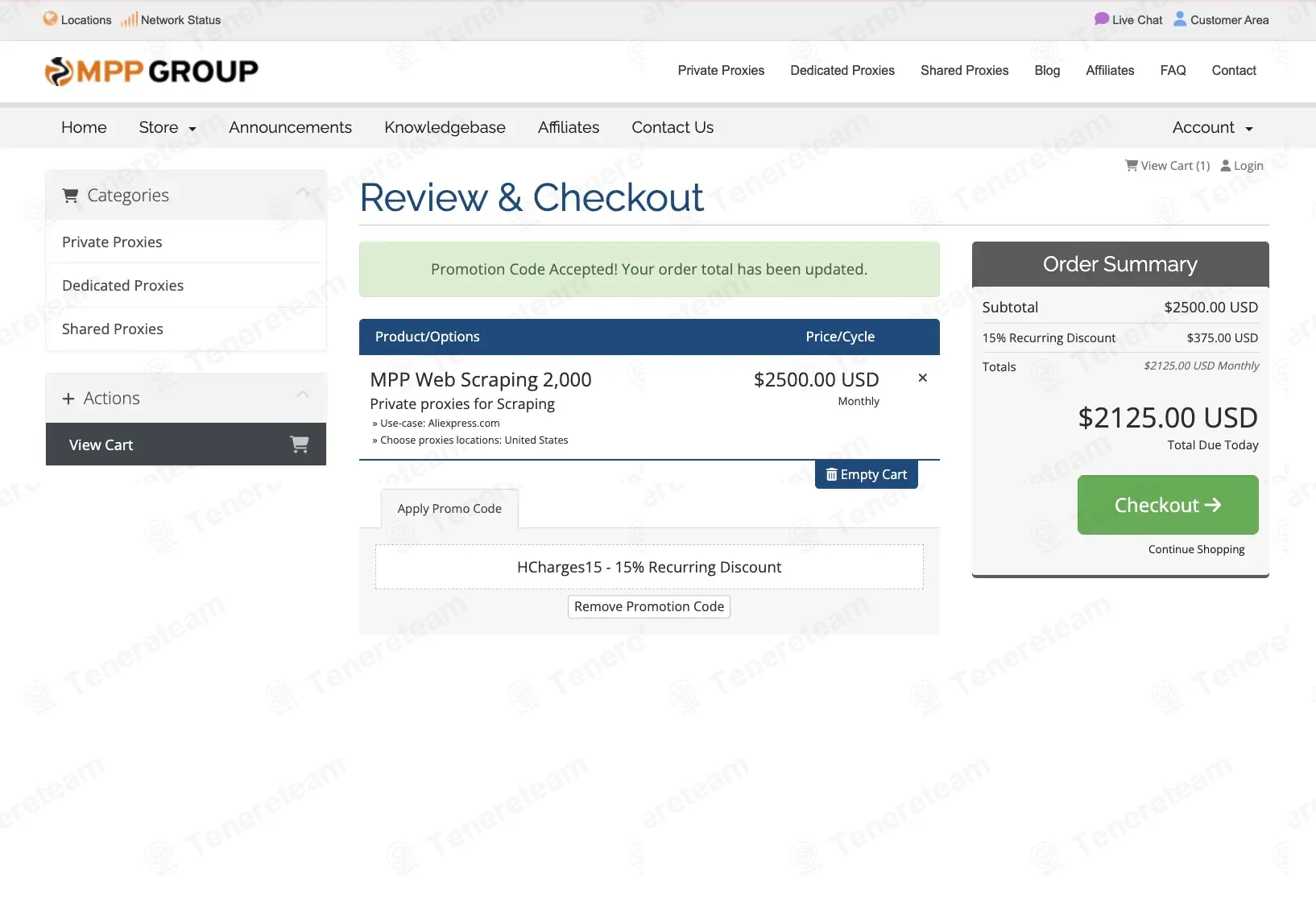Go to Dedicated Proxies in top menu
Screen dimensions: 1316x897
[x=842, y=70]
